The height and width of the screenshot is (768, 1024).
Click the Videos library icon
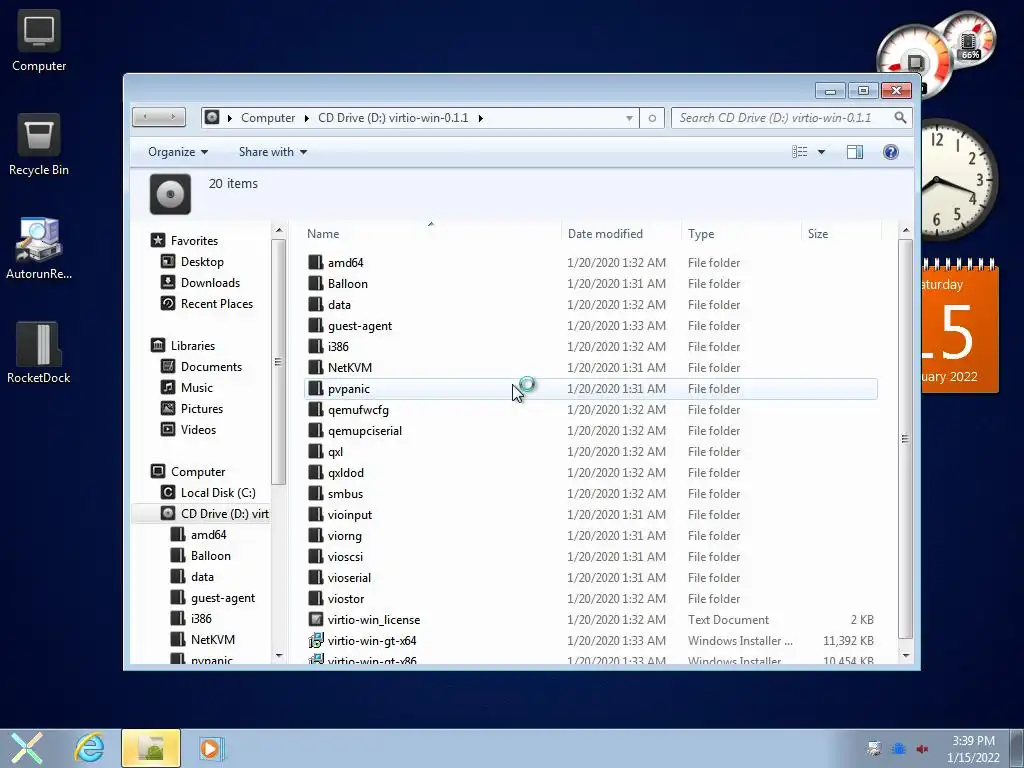168,429
